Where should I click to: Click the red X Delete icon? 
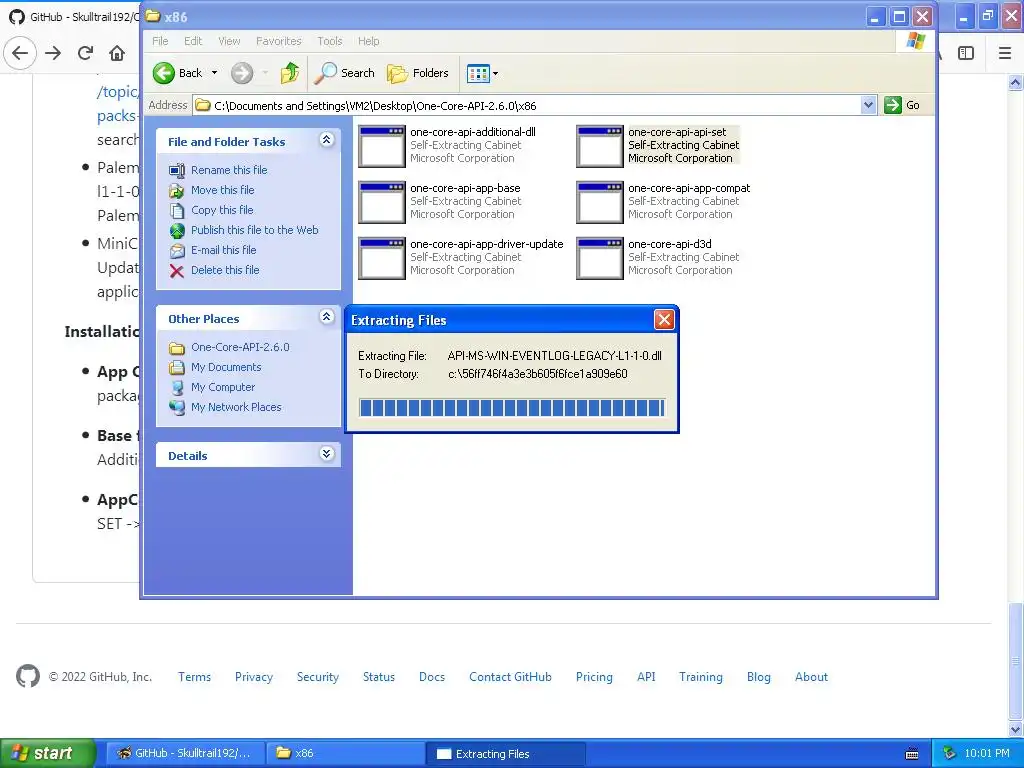pos(177,271)
